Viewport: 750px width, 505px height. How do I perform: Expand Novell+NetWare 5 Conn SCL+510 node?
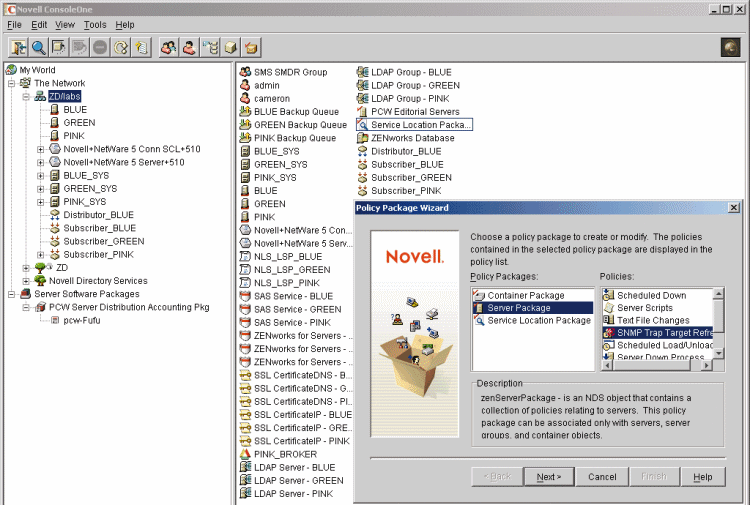(41, 149)
